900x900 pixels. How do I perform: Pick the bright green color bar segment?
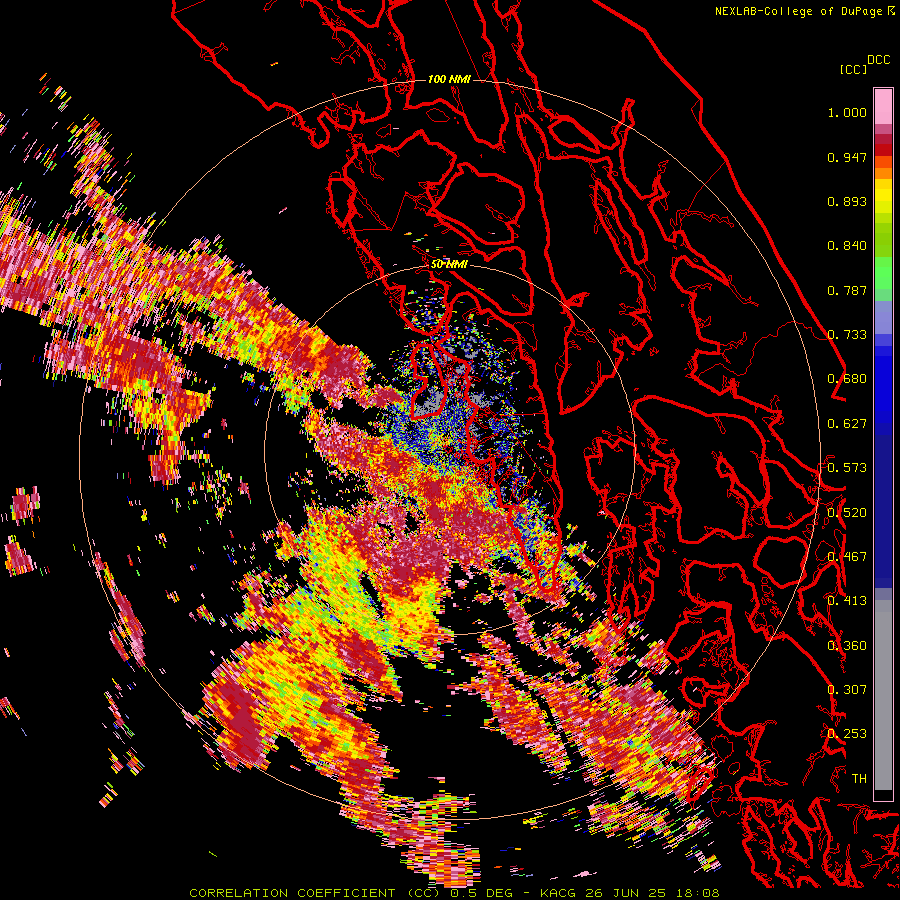(883, 273)
